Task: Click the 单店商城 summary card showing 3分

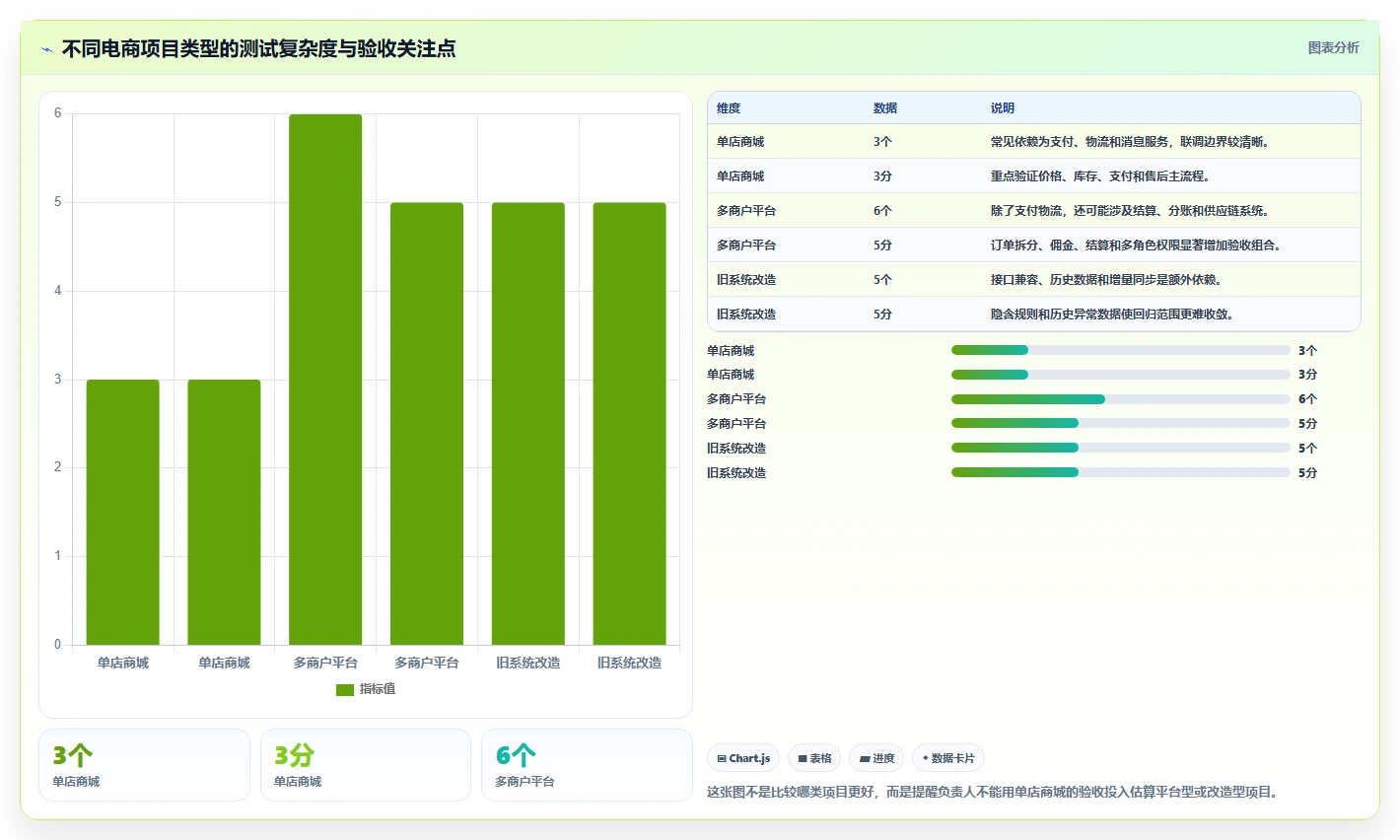Action: point(366,765)
